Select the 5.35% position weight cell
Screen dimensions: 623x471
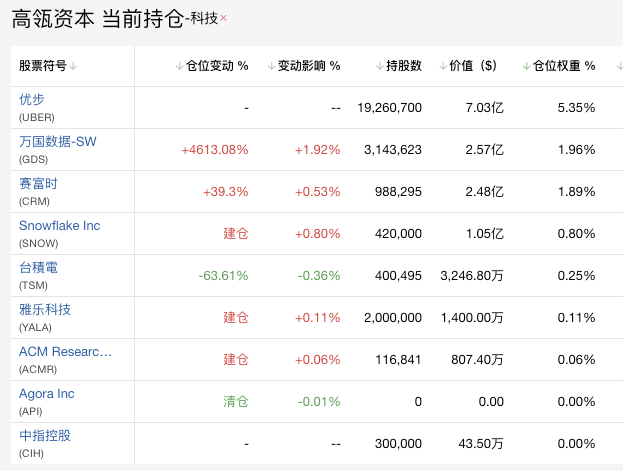pos(576,108)
